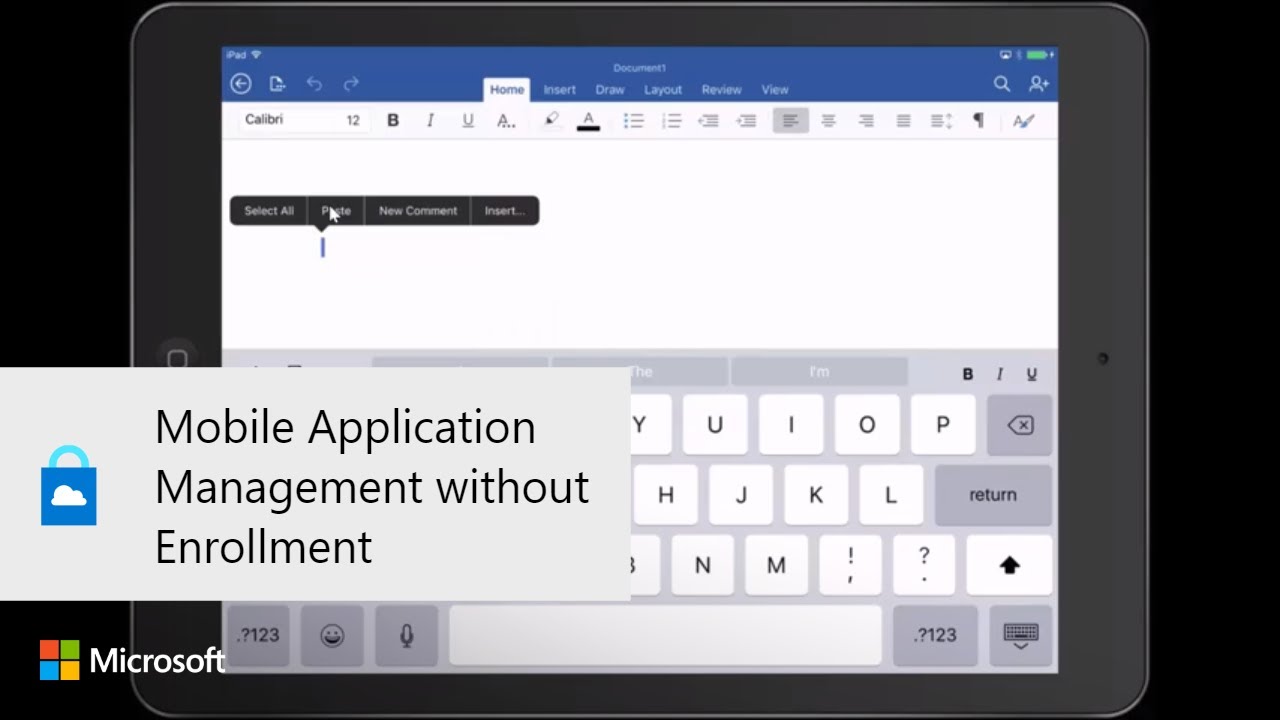Choose New Comment in popup menu
Screen dimensions: 1280x720
click(418, 211)
